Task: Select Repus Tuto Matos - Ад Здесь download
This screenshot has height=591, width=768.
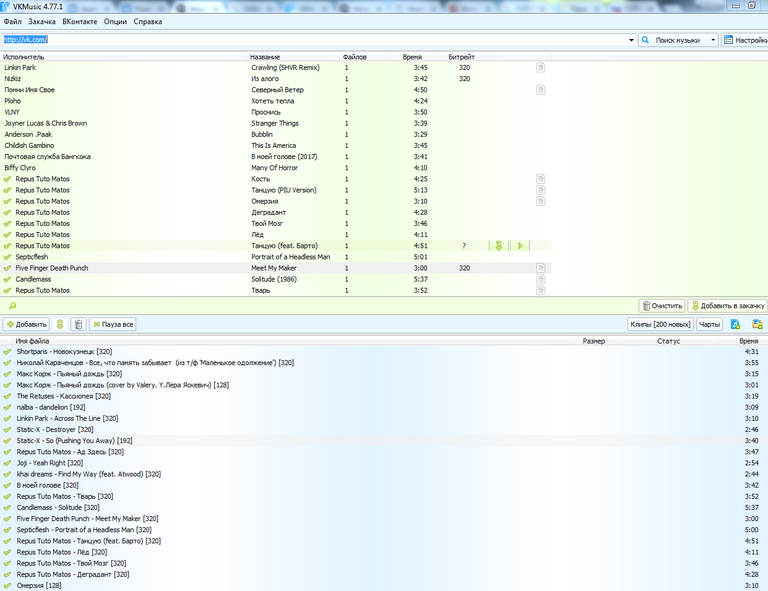Action: click(384, 452)
